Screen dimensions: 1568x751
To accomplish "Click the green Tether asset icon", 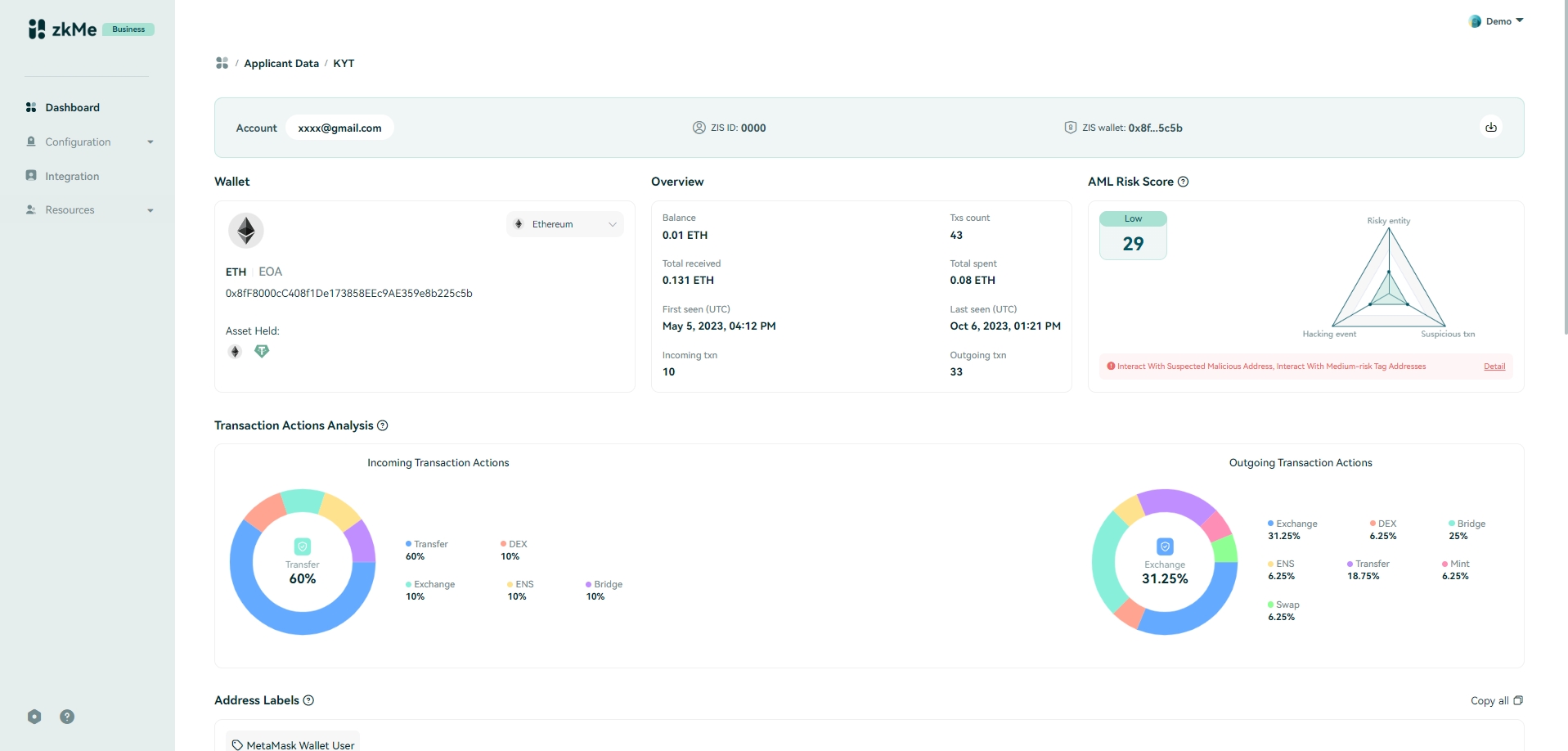I will coord(262,351).
